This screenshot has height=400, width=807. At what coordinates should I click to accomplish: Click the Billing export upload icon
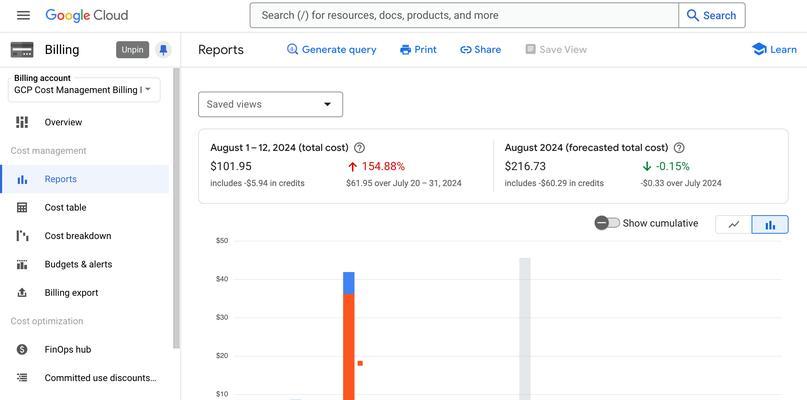coord(22,293)
